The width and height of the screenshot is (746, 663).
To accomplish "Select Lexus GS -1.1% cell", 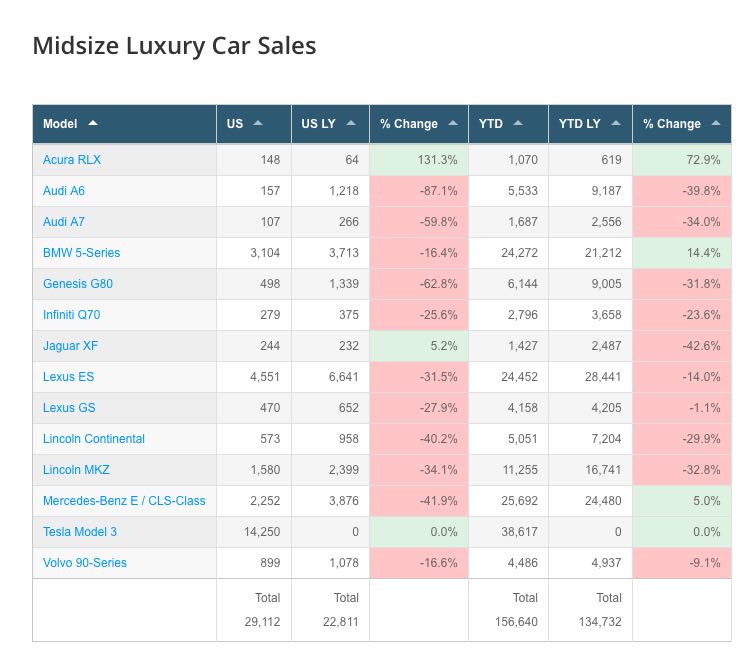I will click(682, 408).
